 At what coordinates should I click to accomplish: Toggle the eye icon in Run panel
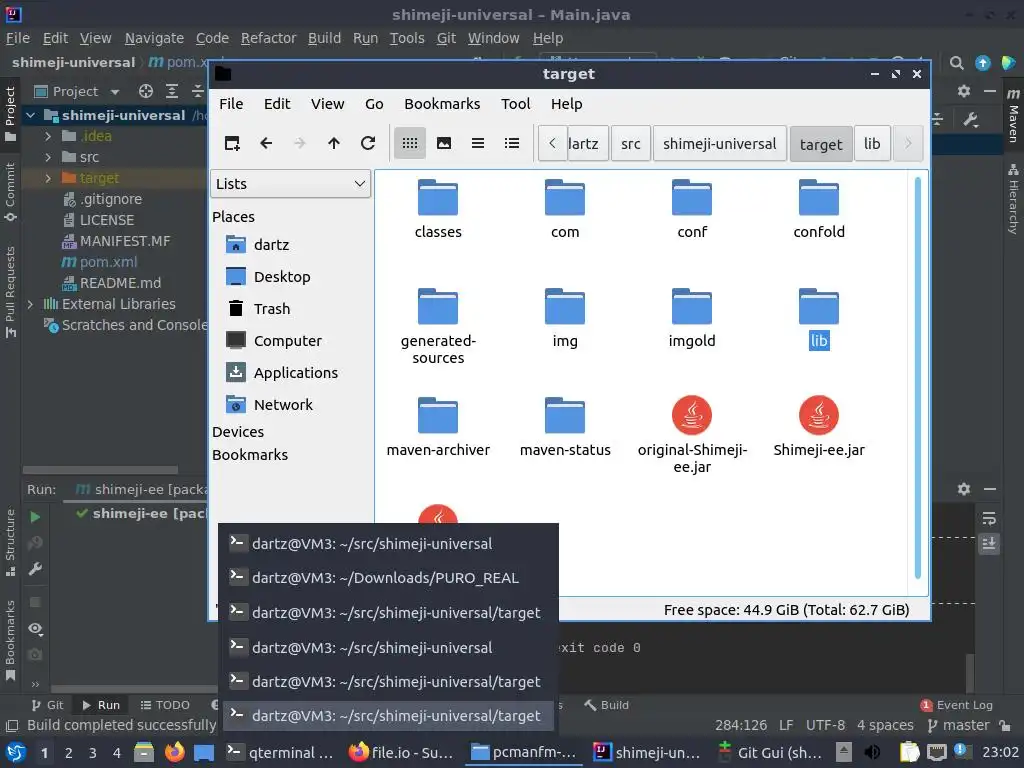pyautogui.click(x=35, y=628)
